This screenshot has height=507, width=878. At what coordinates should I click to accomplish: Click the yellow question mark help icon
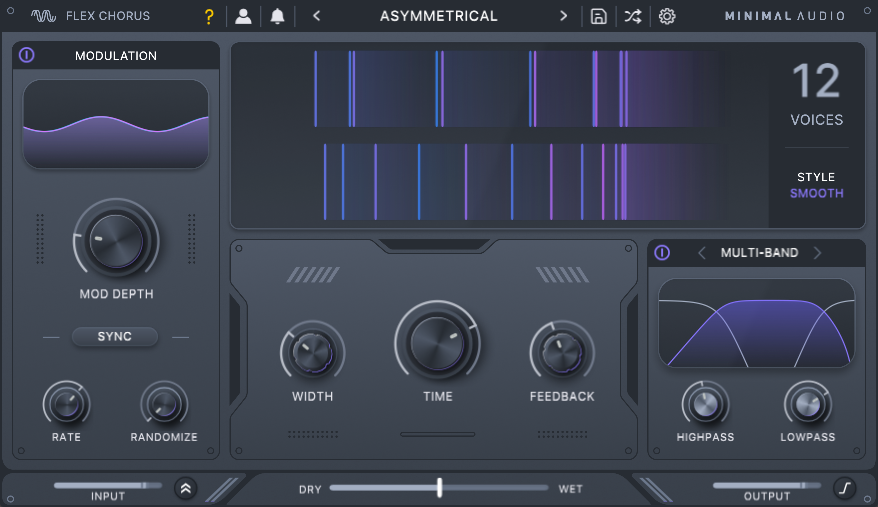pos(209,16)
